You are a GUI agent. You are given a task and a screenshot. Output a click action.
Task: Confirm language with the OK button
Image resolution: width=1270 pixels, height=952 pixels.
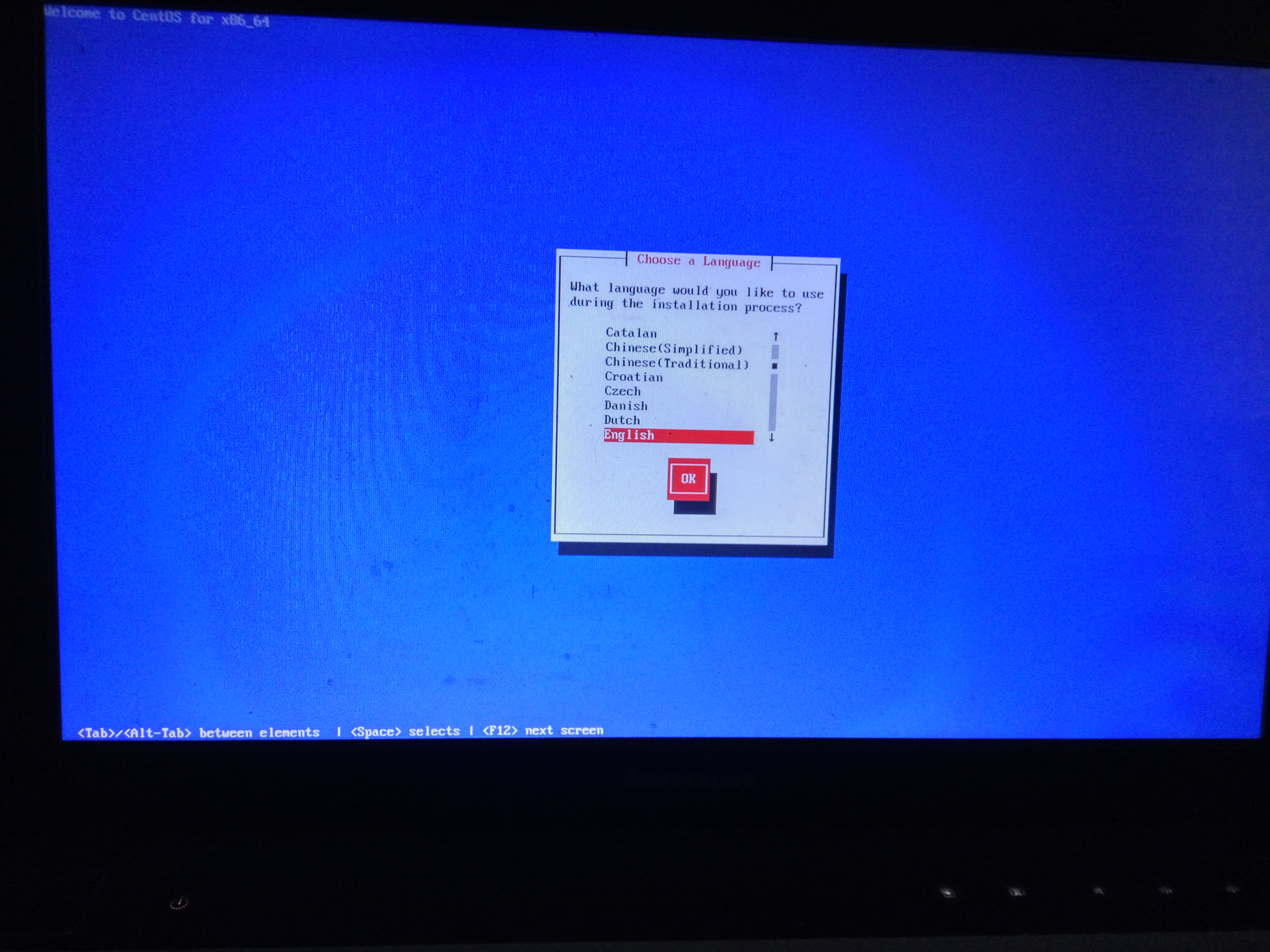(688, 478)
